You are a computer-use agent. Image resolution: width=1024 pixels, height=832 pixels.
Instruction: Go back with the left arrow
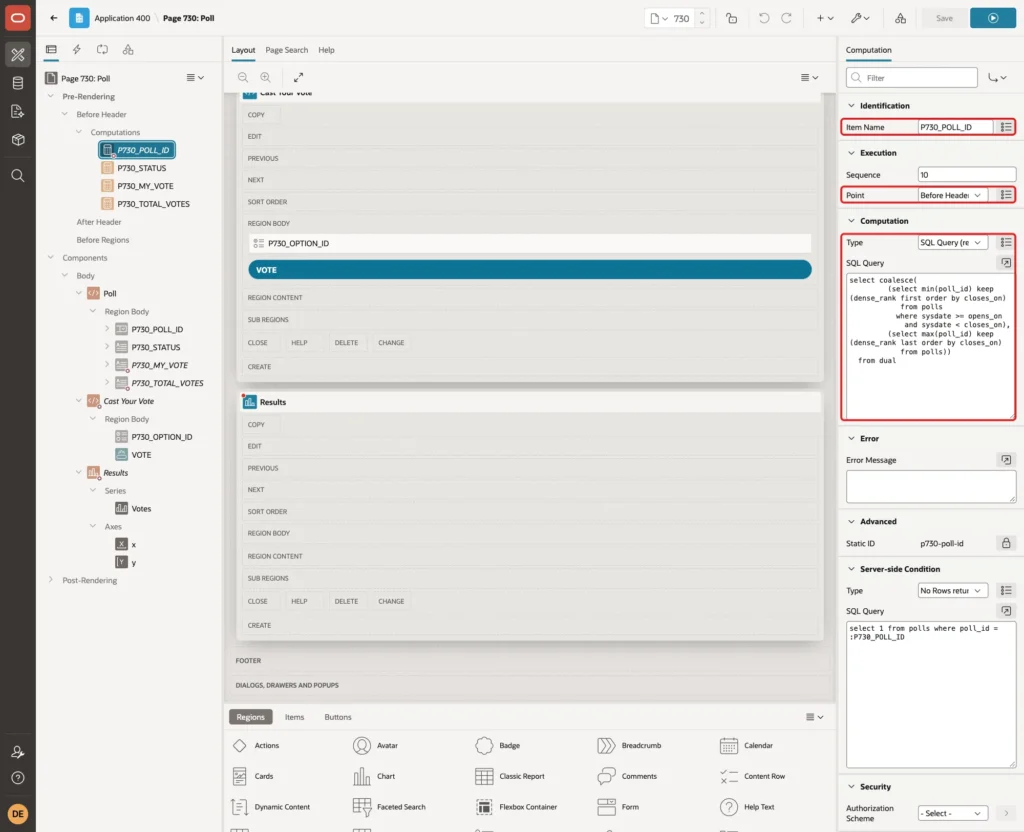point(54,18)
